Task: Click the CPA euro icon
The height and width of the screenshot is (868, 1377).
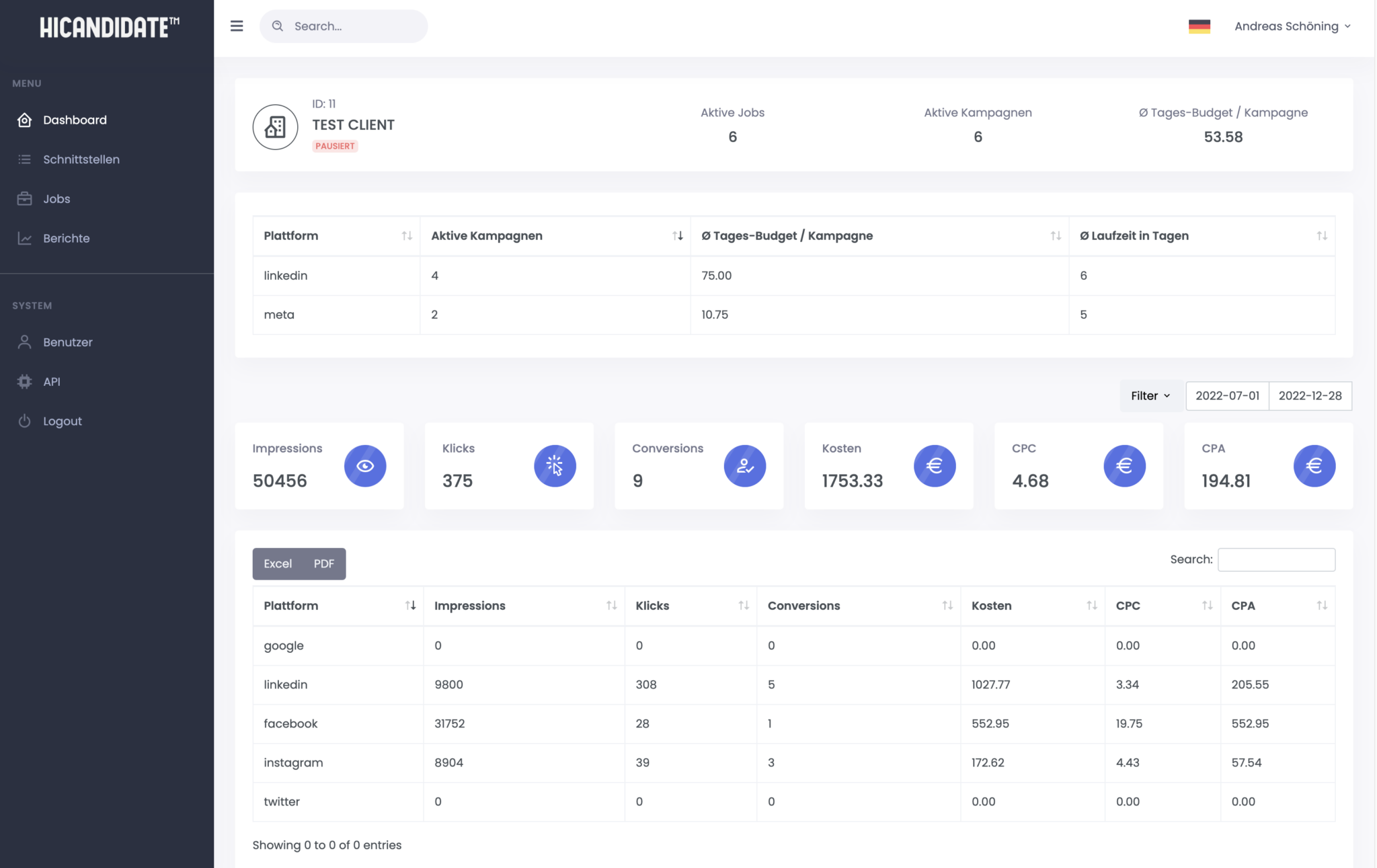Action: 1314,466
